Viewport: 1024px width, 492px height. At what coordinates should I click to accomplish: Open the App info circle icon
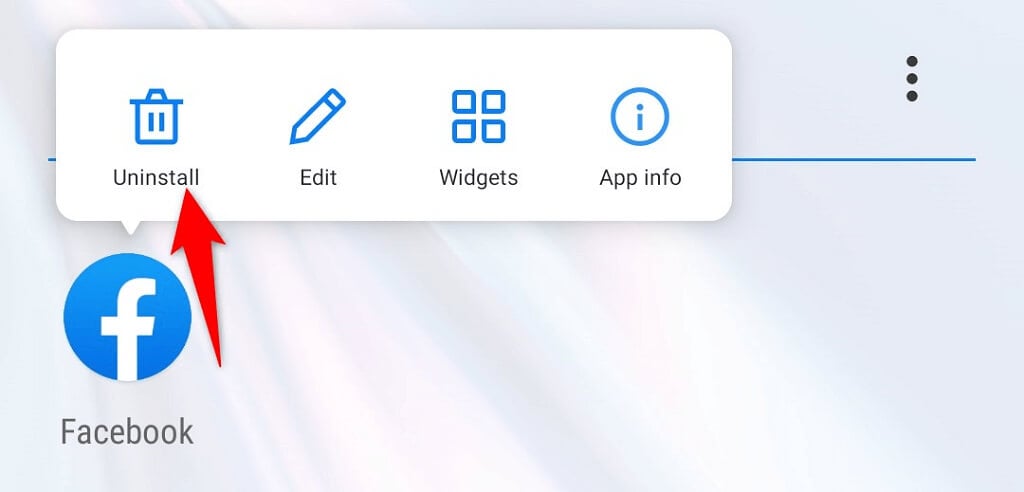[x=640, y=116]
